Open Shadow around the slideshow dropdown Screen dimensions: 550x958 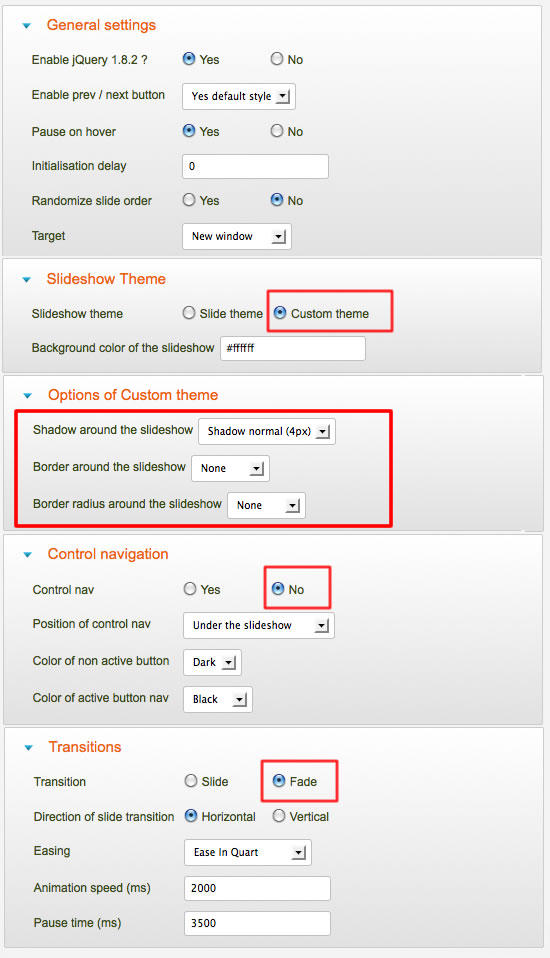[x=267, y=431]
